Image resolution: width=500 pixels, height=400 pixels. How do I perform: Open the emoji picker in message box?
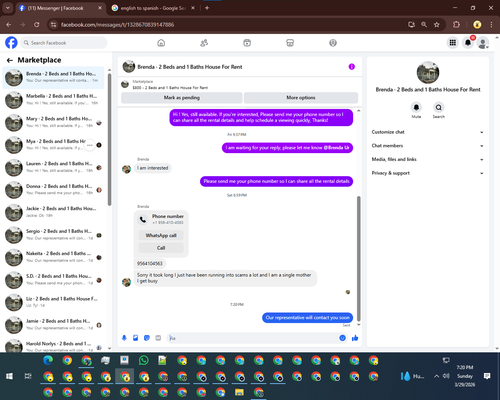click(342, 338)
